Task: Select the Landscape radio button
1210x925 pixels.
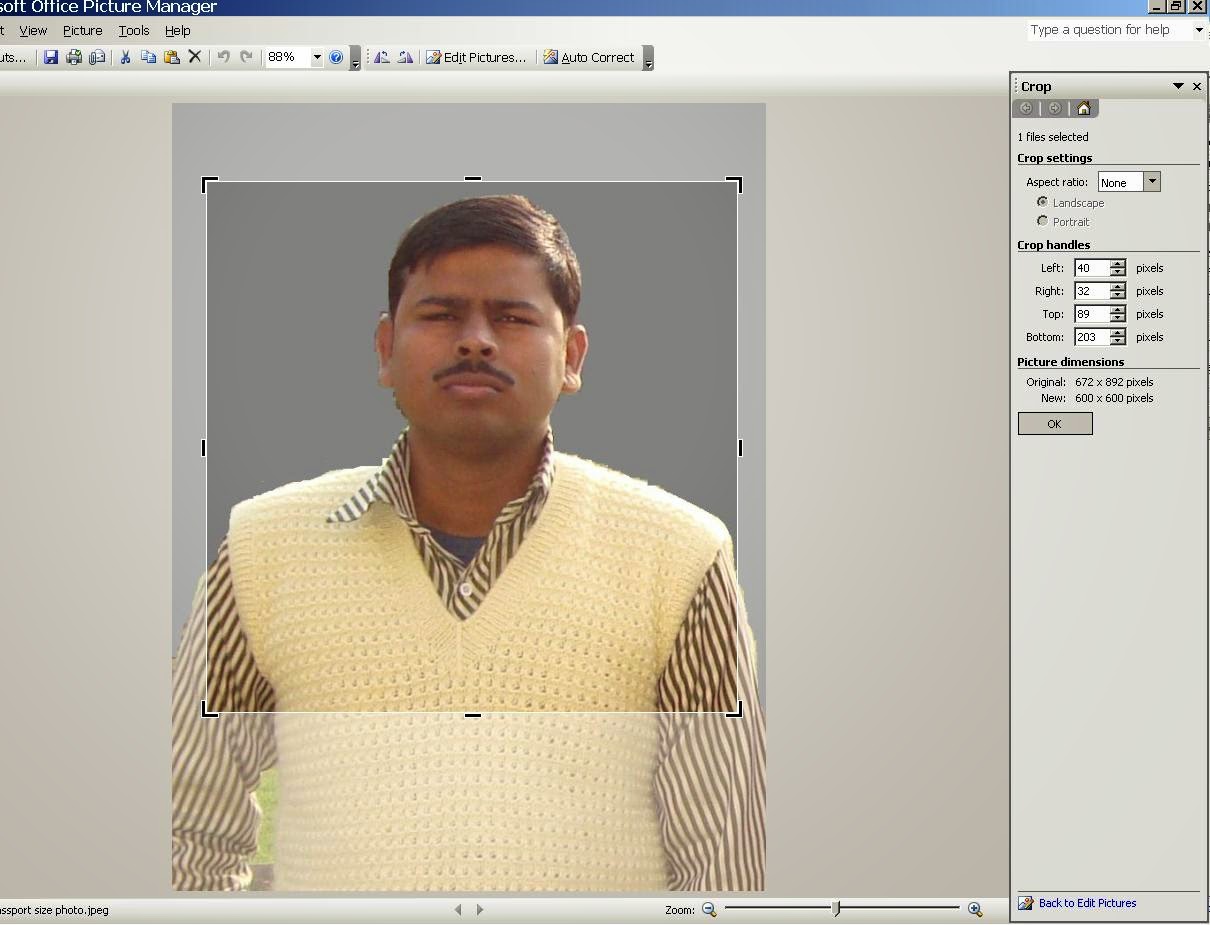Action: (x=1042, y=202)
